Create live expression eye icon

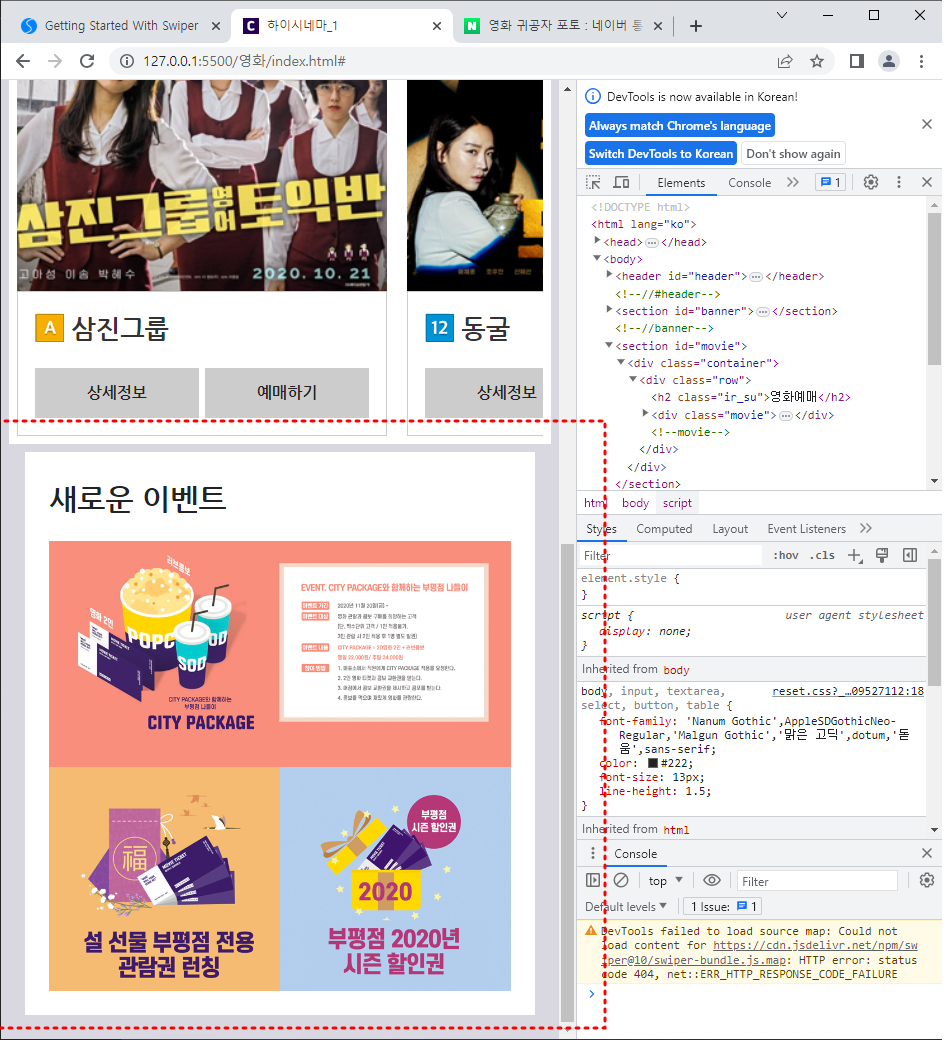click(x=712, y=881)
